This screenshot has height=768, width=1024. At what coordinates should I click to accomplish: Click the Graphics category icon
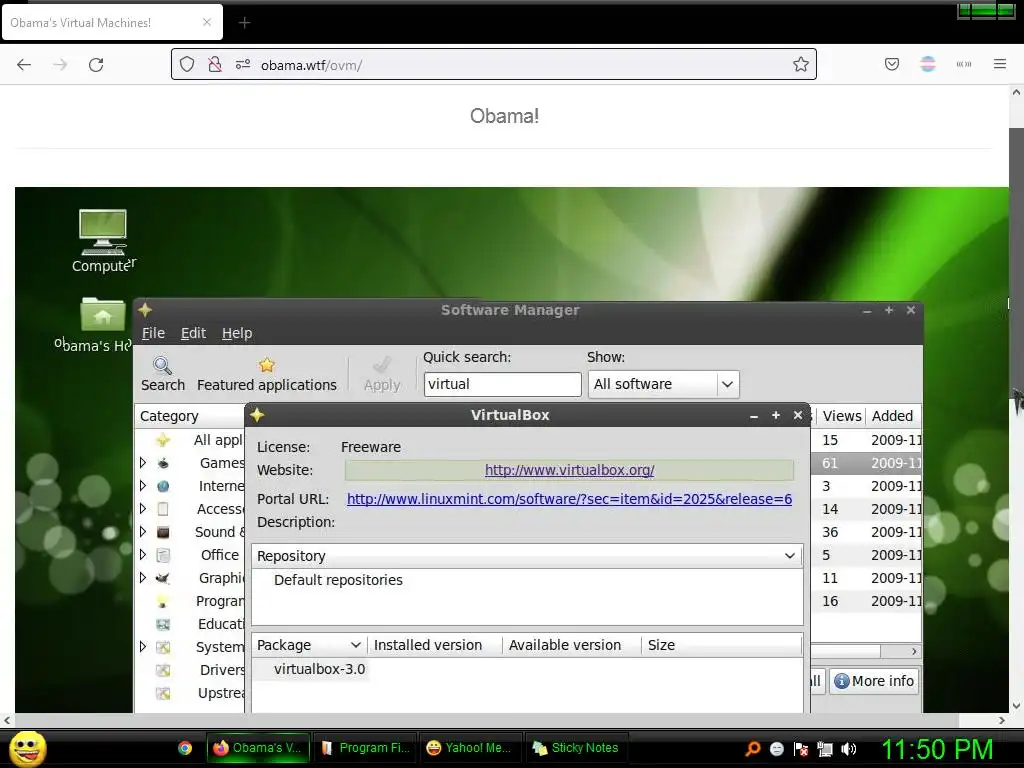pyautogui.click(x=163, y=578)
